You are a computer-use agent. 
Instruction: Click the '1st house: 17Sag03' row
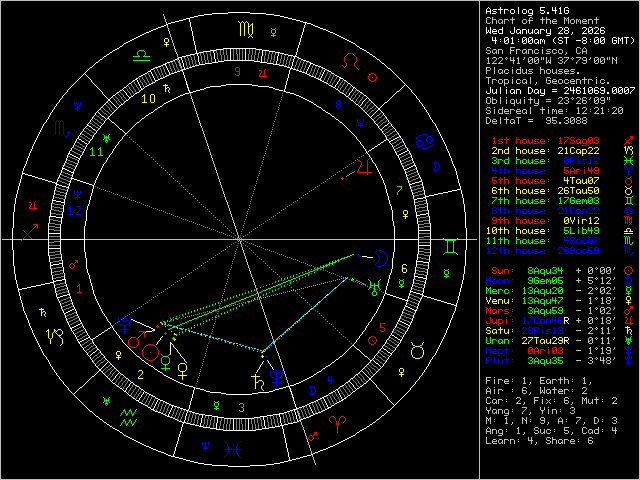click(x=545, y=141)
